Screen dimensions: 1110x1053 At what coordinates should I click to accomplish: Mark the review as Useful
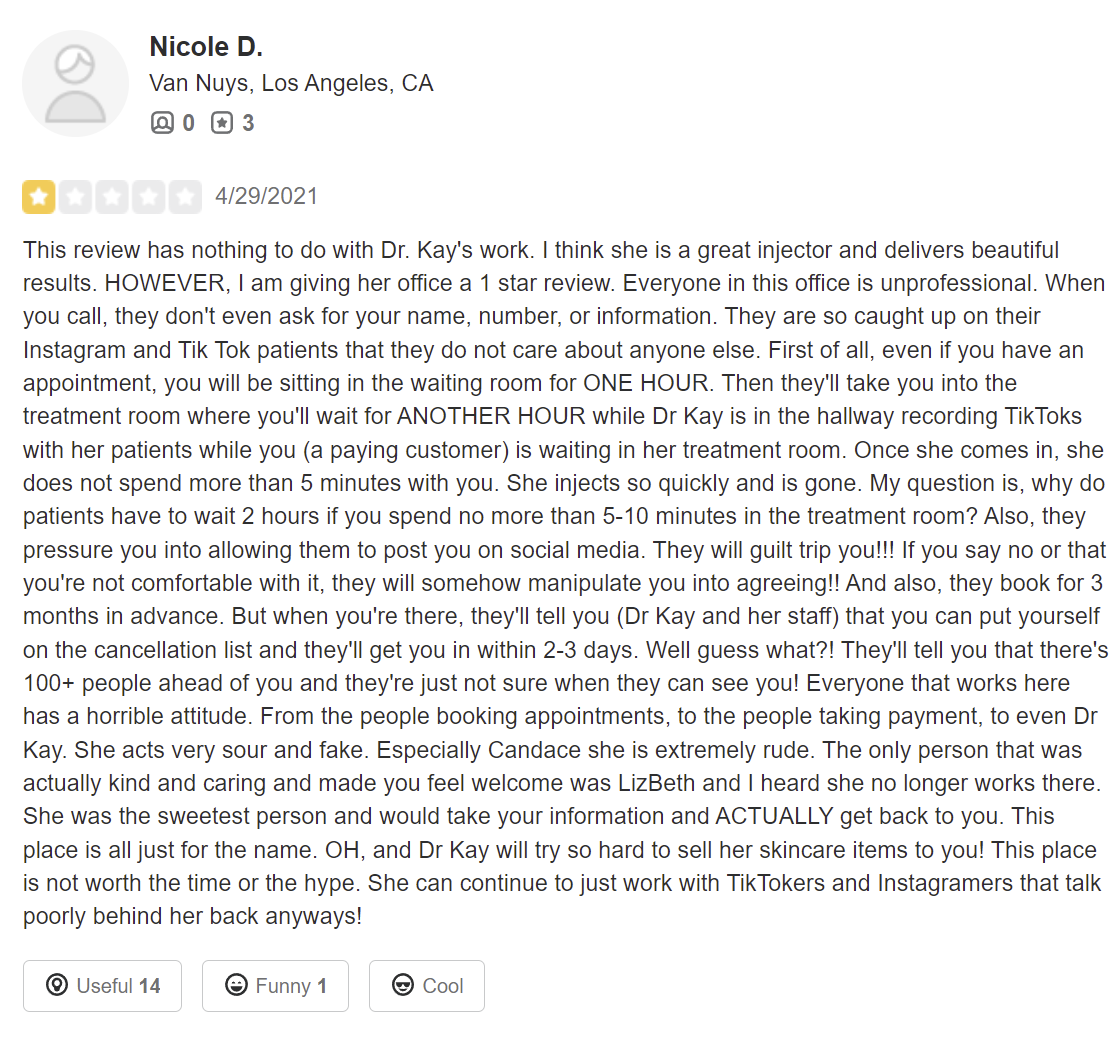pos(103,986)
